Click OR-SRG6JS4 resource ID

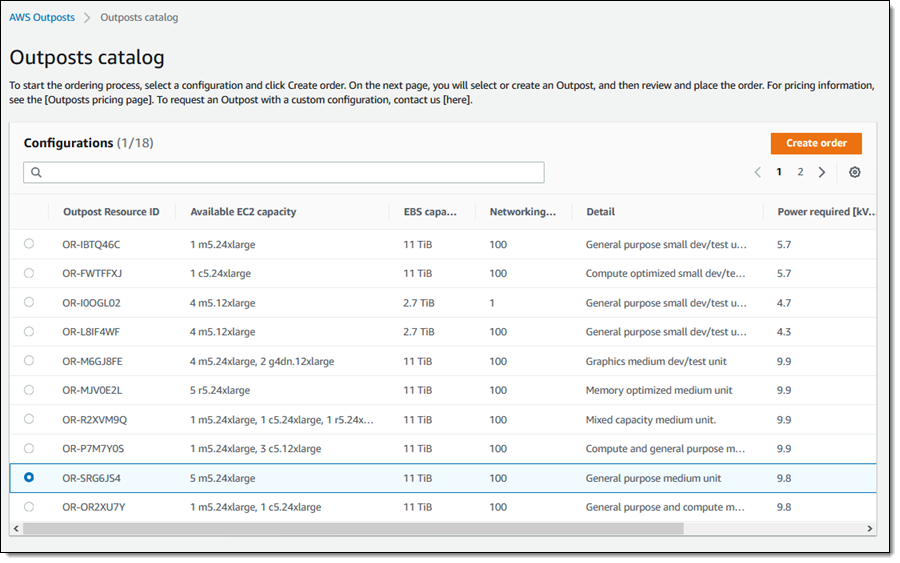[x=91, y=478]
